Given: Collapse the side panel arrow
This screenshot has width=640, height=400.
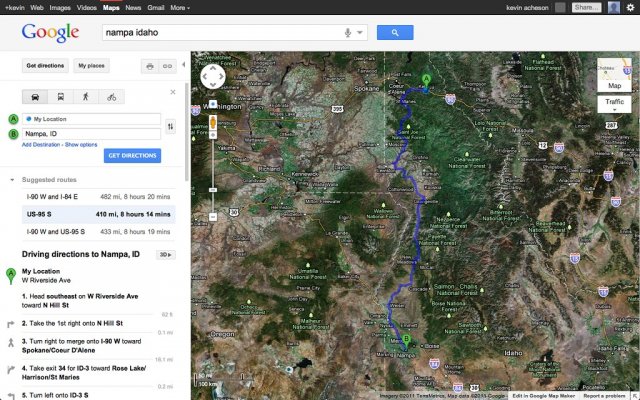Looking at the screenshot, I should tap(183, 64).
